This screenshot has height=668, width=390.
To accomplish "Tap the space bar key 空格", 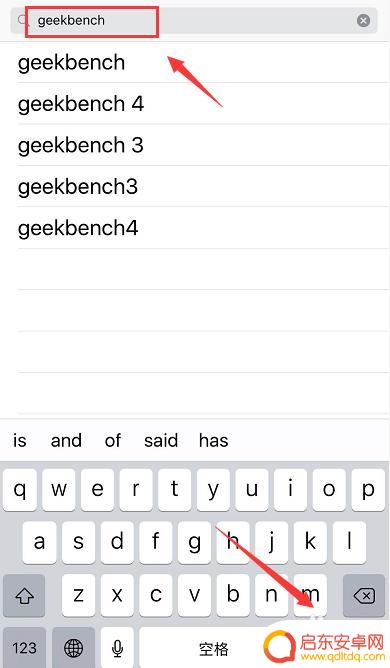I will tap(213, 648).
